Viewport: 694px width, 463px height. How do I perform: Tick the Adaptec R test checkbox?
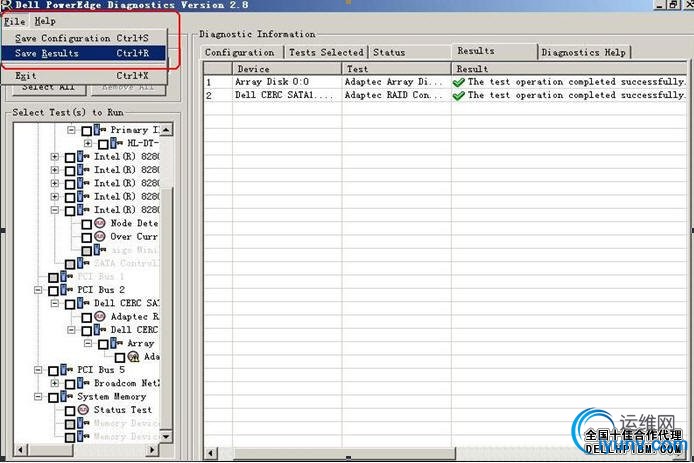87,317
